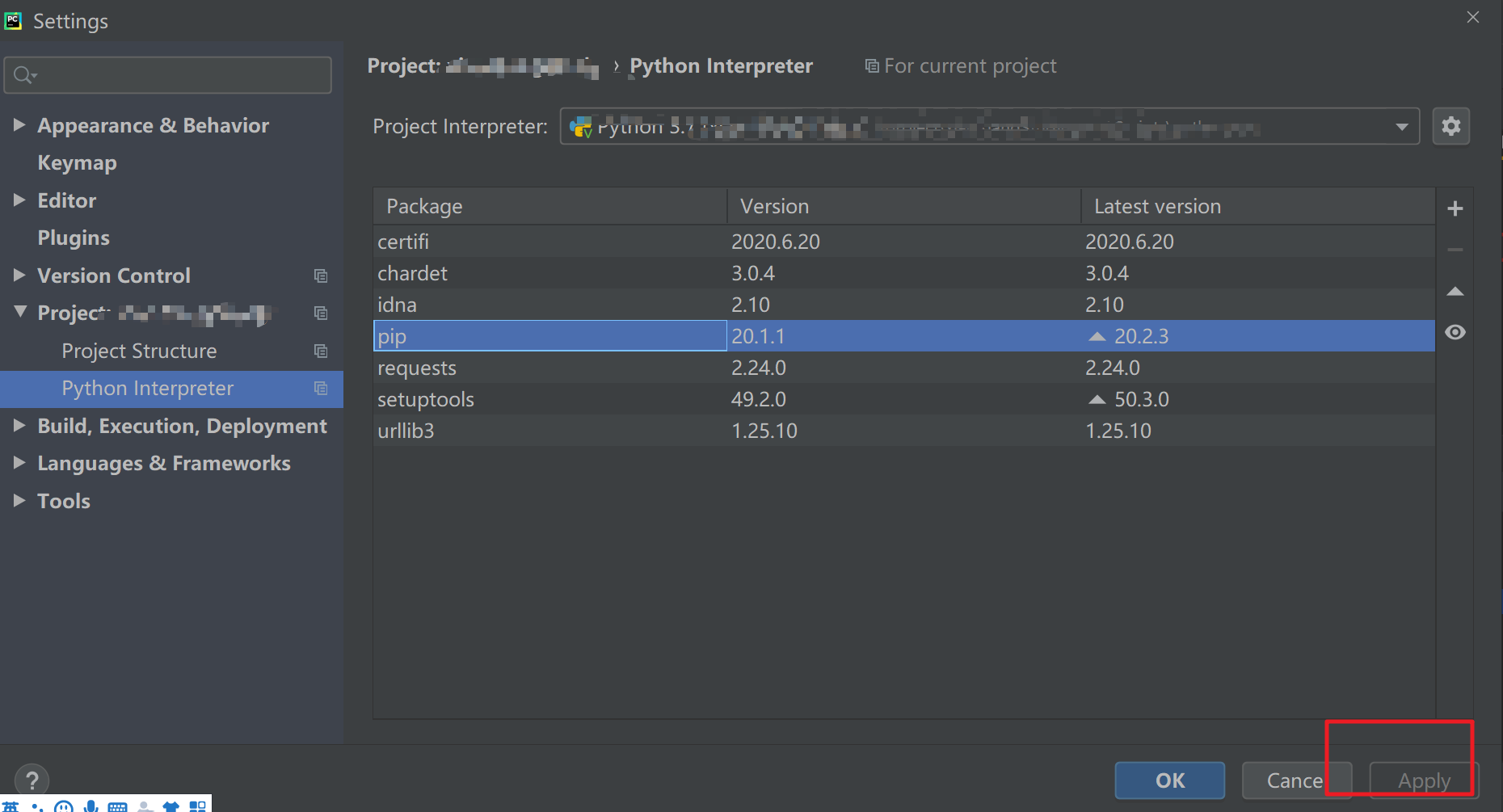Click the search magnifier icon
The width and height of the screenshot is (1503, 812).
point(24,75)
